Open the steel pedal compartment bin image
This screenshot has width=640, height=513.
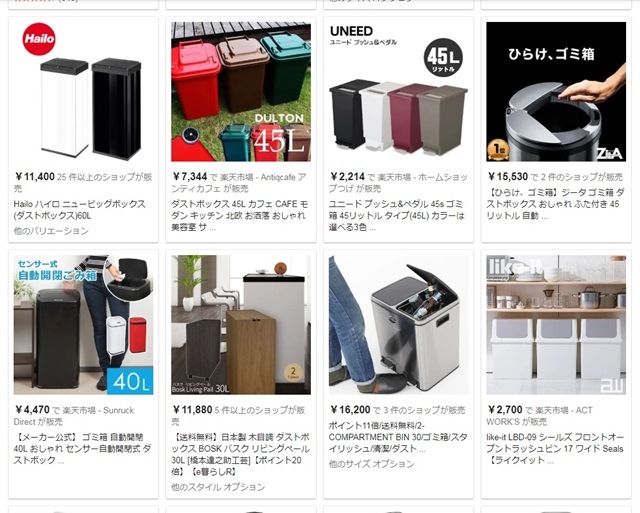click(x=398, y=325)
